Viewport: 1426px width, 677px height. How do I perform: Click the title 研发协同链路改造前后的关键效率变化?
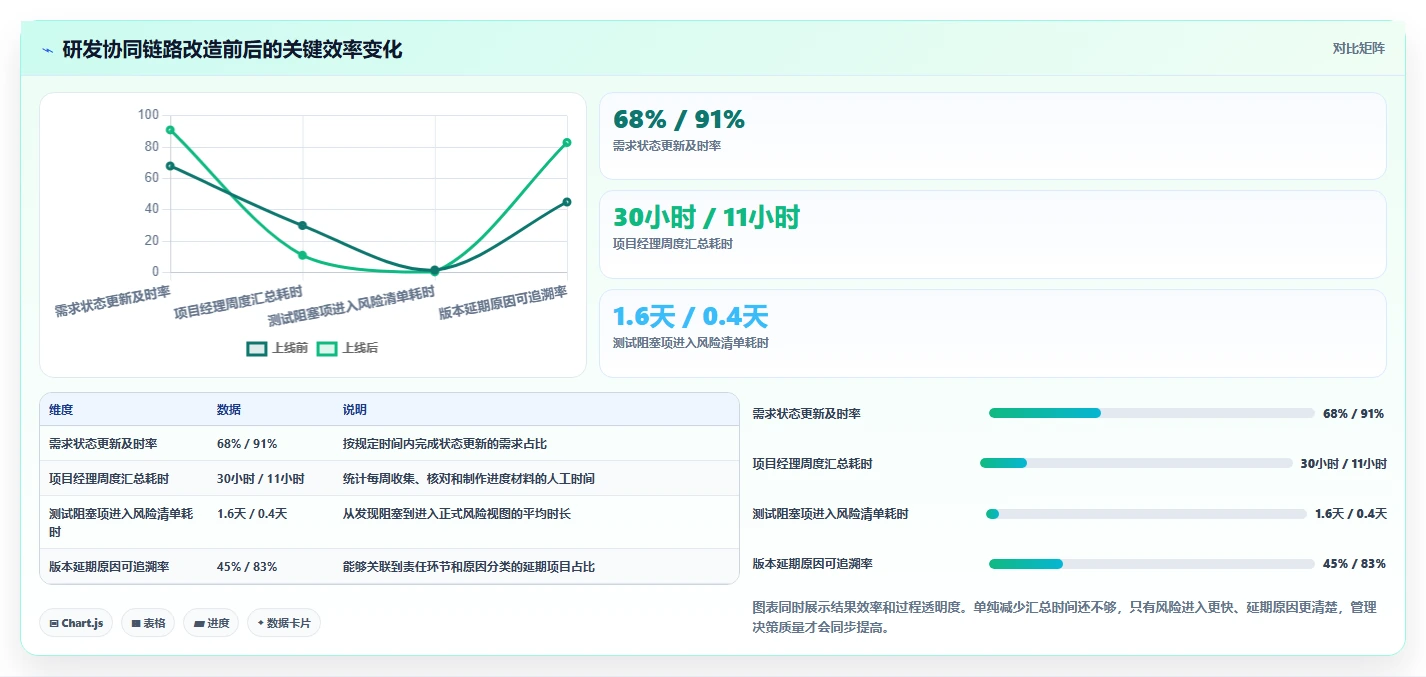coord(233,50)
